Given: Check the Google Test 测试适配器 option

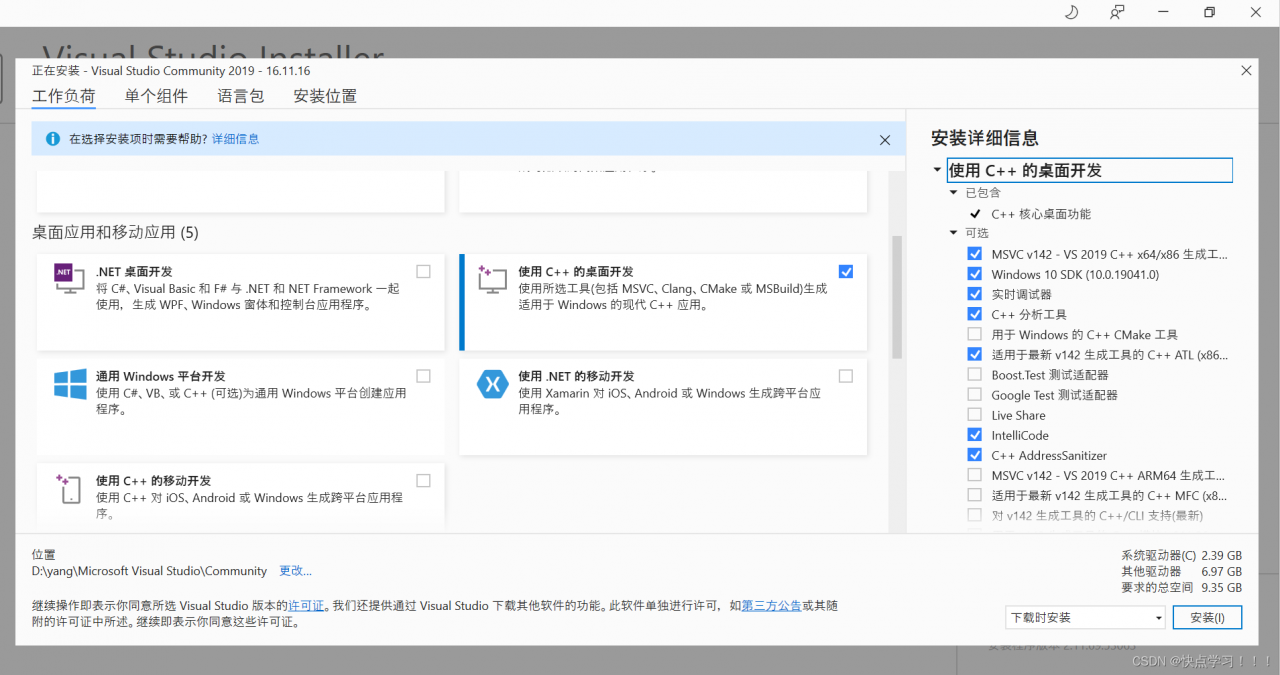Looking at the screenshot, I should pos(975,395).
